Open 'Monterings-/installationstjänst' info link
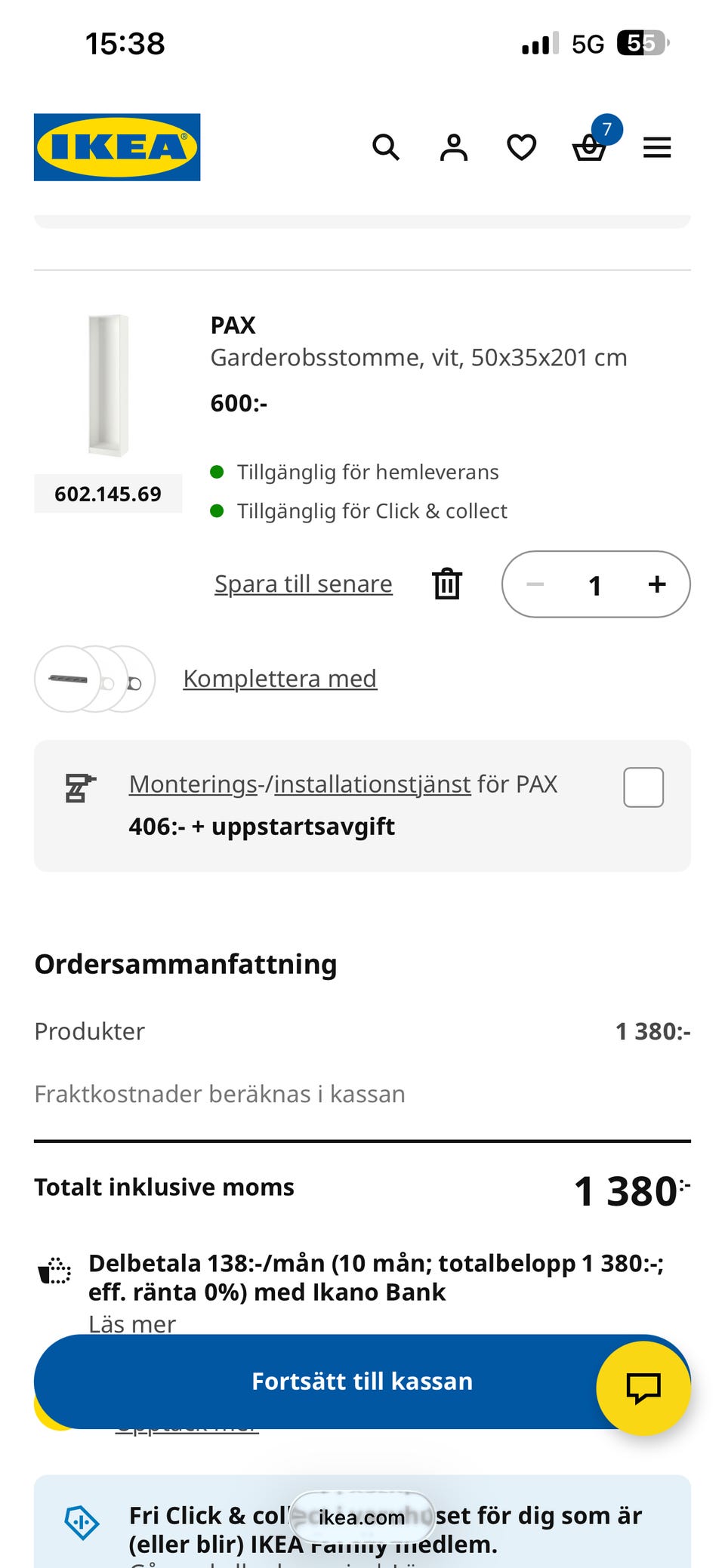Viewport: 725px width, 1568px height. (300, 784)
